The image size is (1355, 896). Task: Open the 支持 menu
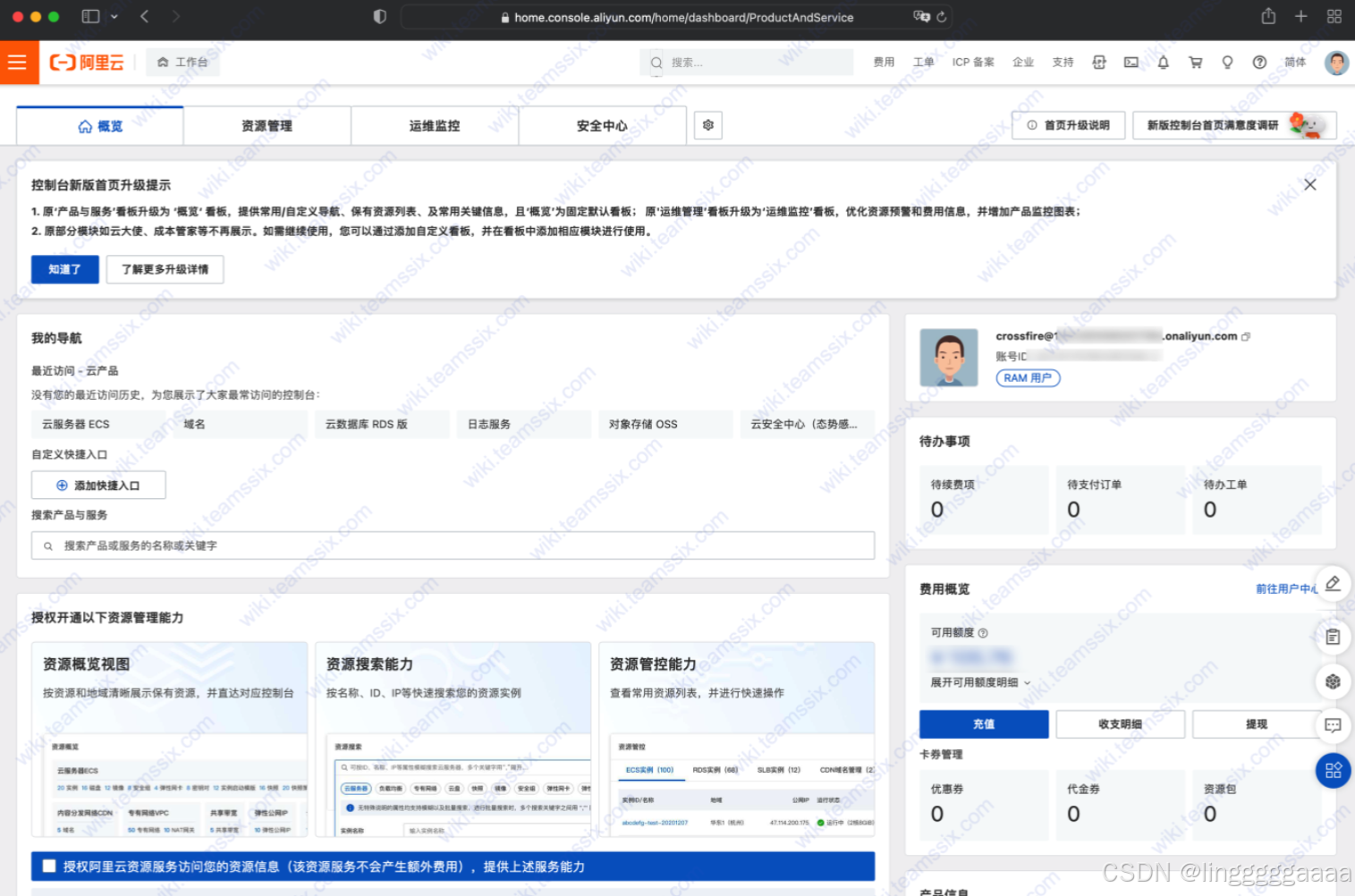1063,63
